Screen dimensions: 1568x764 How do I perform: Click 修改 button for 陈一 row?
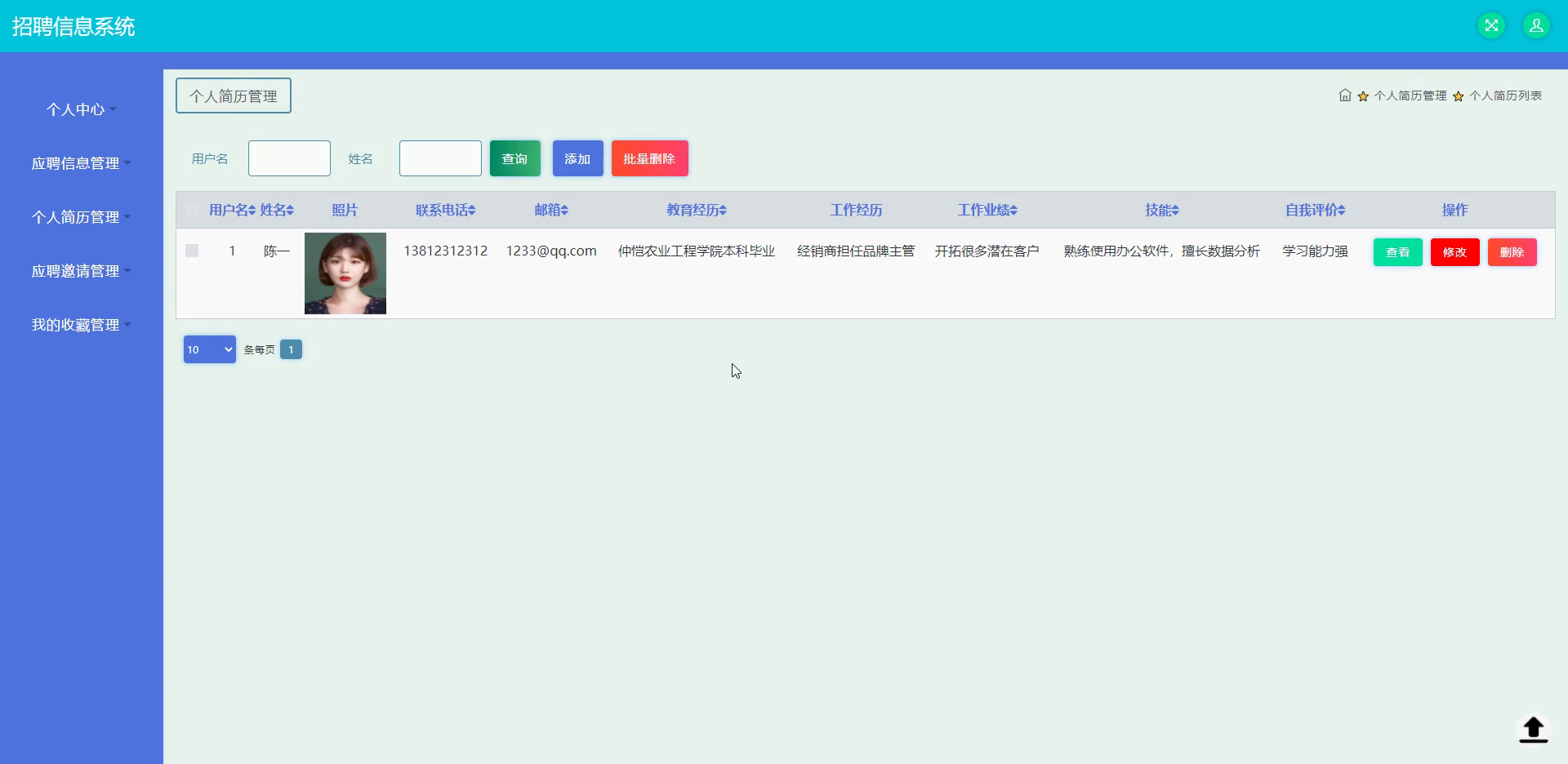click(x=1455, y=252)
